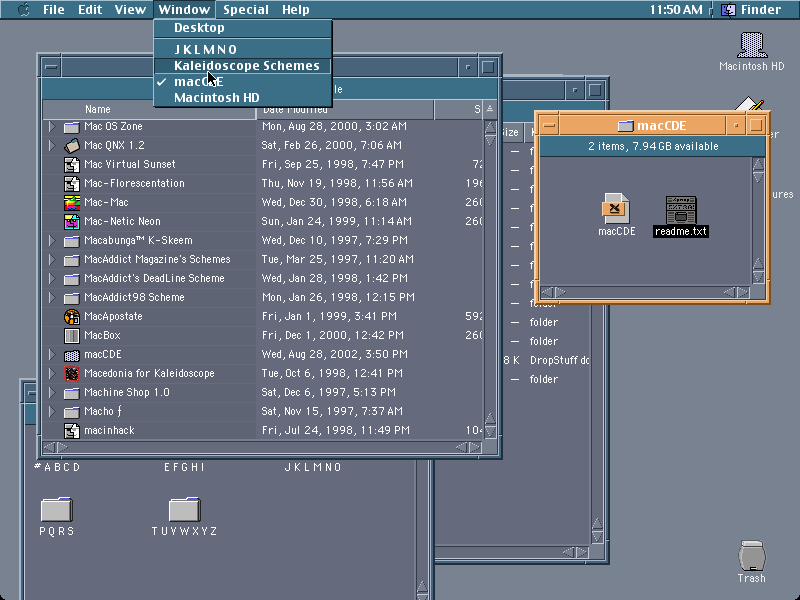Click the date "Fri, Jul 24, 1998, 11:49 PM"
The height and width of the screenshot is (600, 800).
[x=336, y=431]
